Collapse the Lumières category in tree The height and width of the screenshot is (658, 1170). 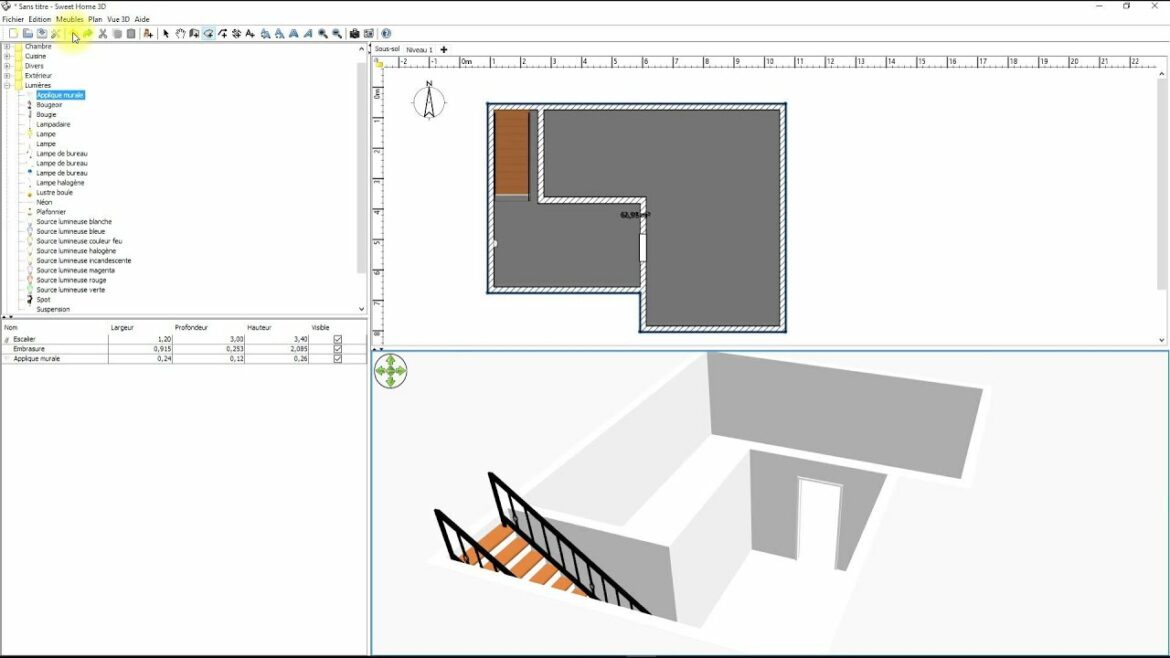(7, 85)
